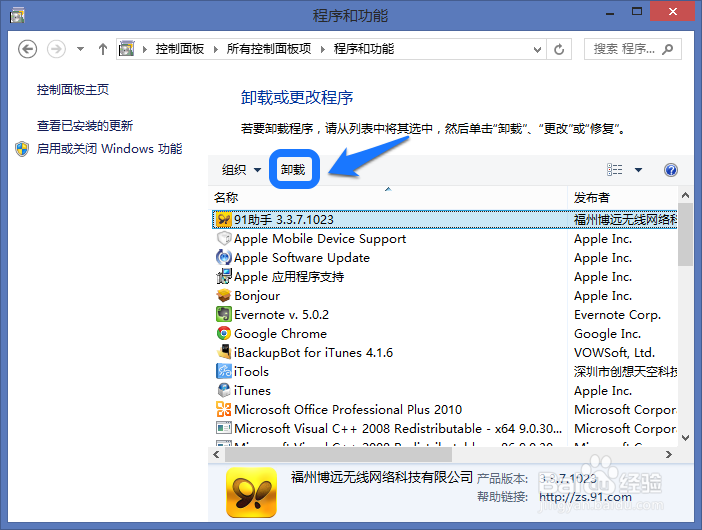702x530 pixels.
Task: Click the horizontal scrollbar right arrow
Action: pyautogui.click(x=669, y=455)
